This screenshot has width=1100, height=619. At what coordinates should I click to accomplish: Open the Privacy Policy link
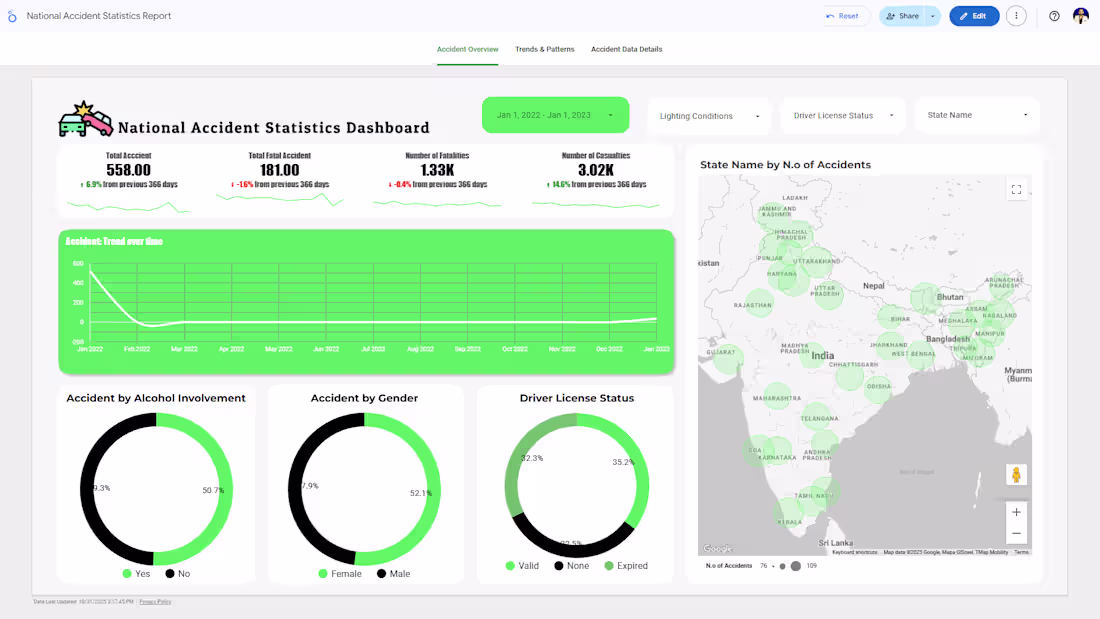[155, 601]
